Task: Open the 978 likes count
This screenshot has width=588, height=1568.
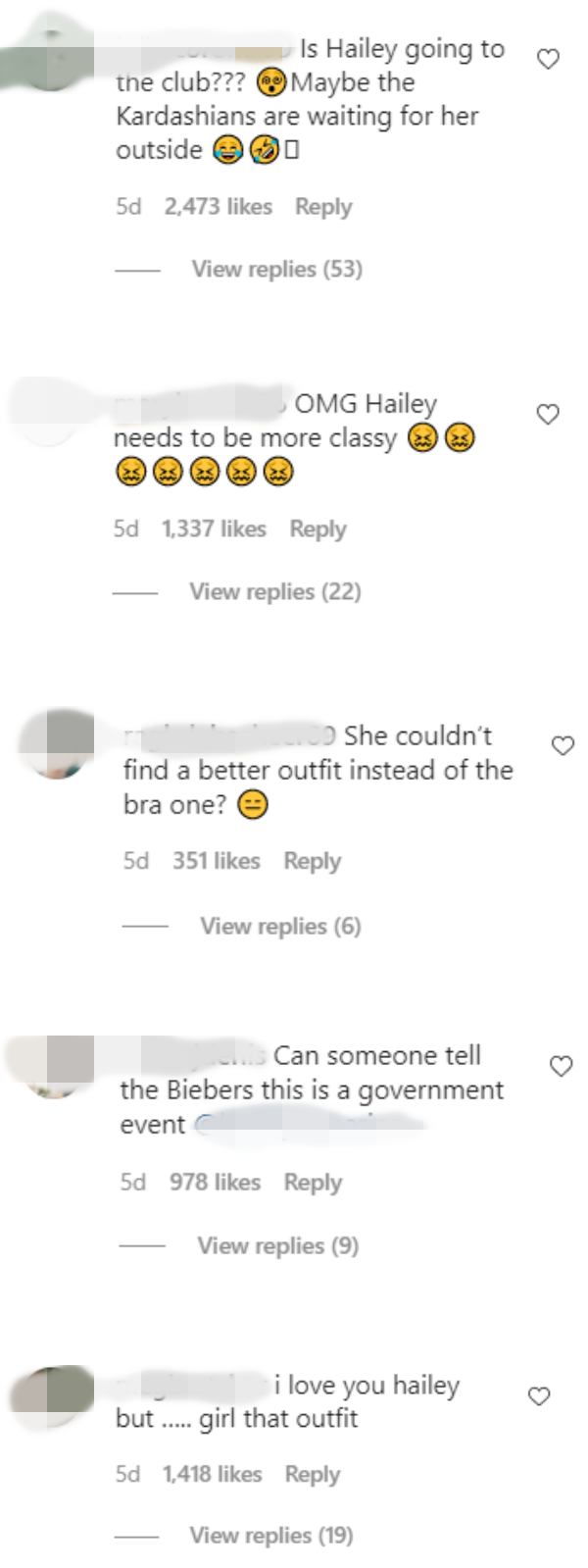Action: pos(215,1183)
